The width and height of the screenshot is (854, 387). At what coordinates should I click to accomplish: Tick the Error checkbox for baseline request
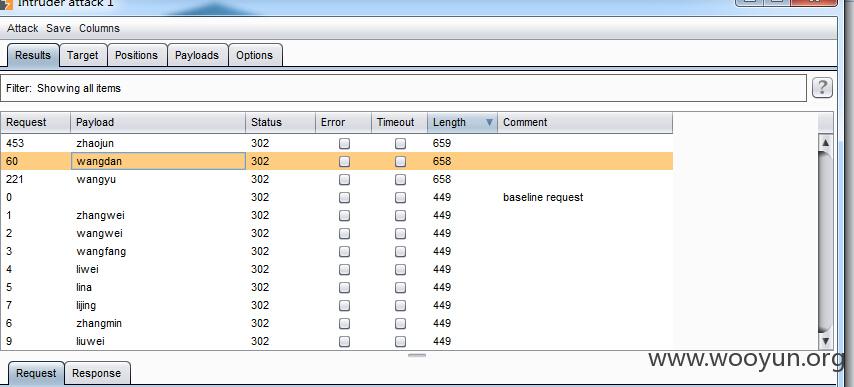click(x=344, y=198)
